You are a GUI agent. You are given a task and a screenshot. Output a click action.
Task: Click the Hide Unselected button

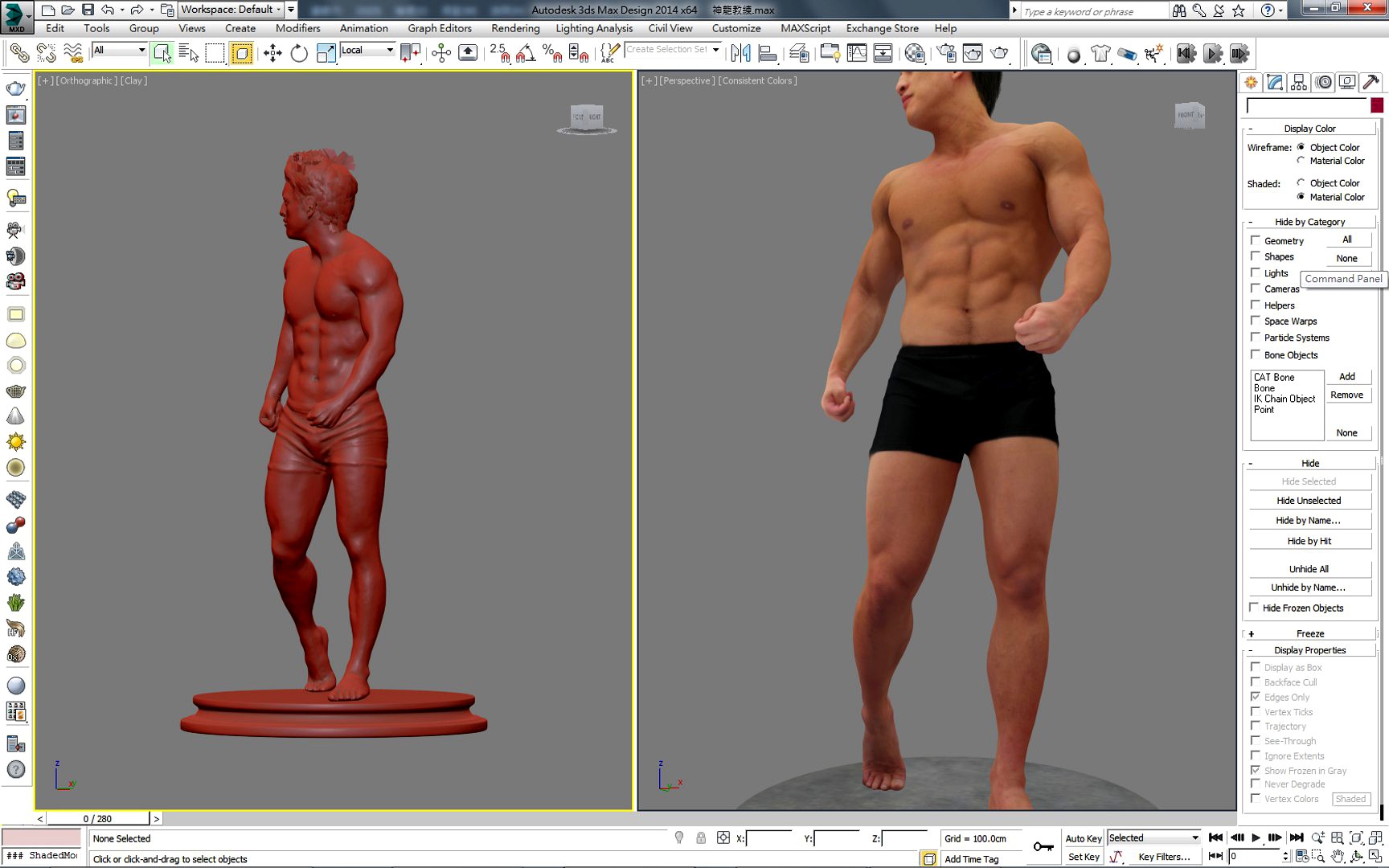click(x=1309, y=501)
